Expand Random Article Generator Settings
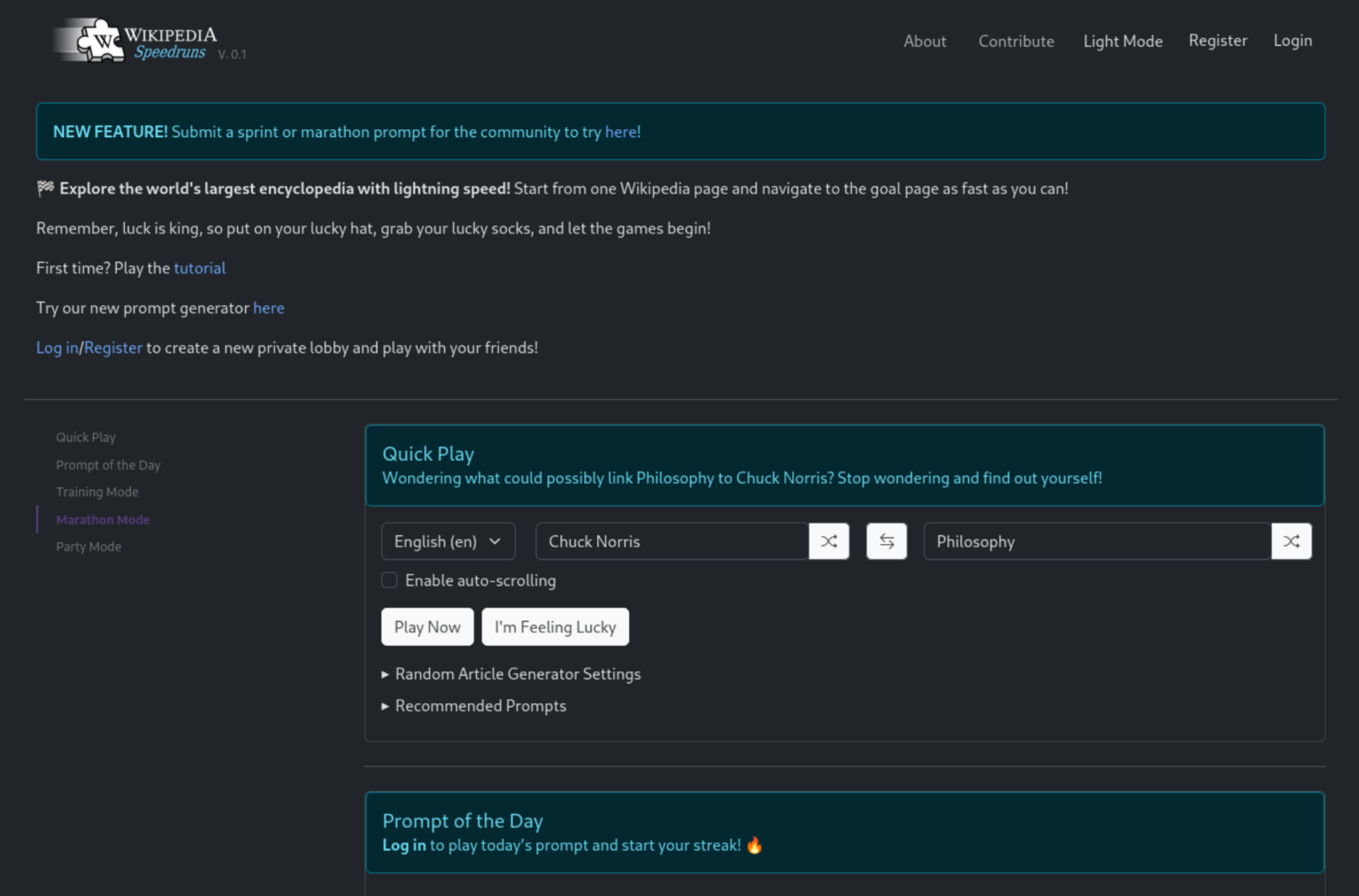1359x896 pixels. coord(517,674)
